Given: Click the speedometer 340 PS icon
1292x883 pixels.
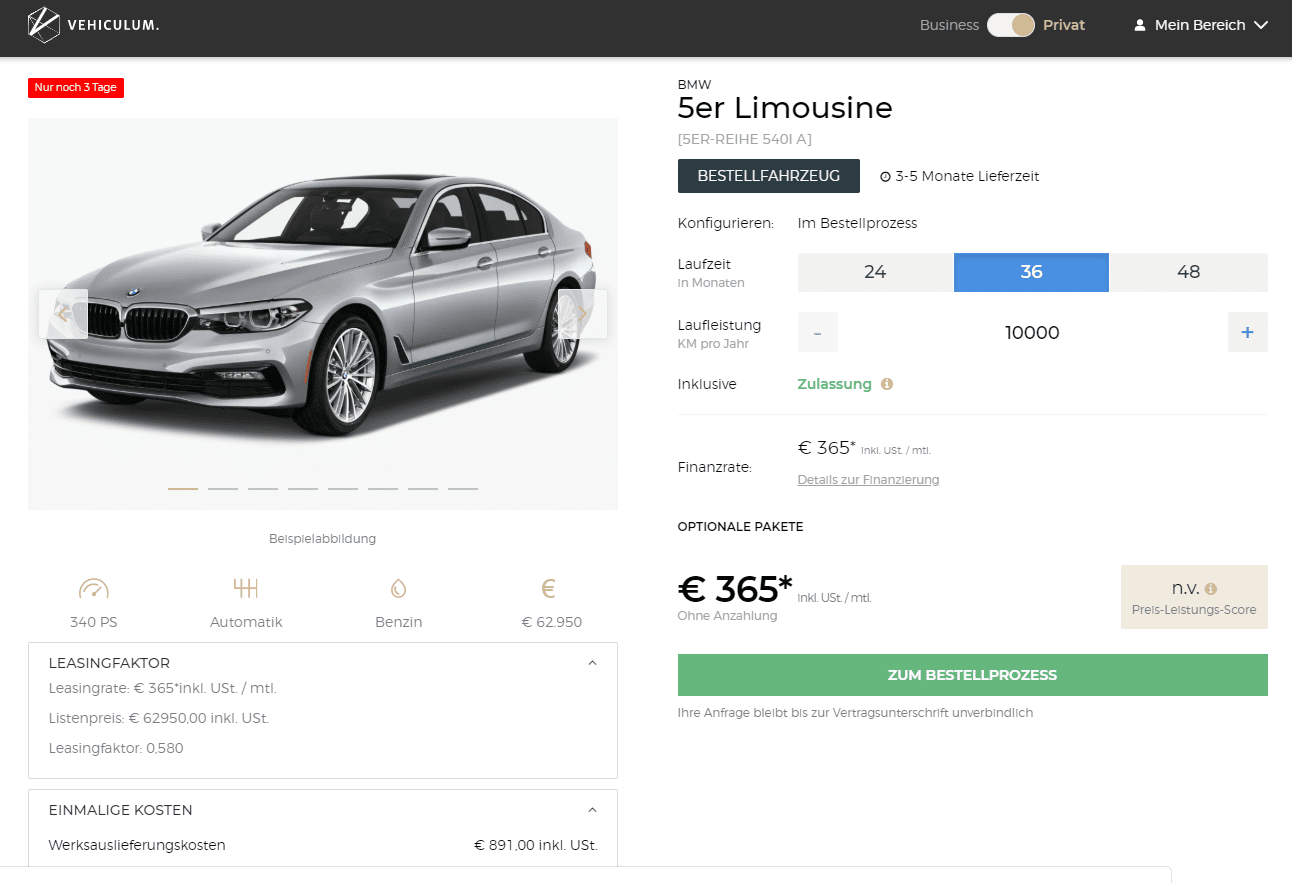Looking at the screenshot, I should click(x=94, y=589).
